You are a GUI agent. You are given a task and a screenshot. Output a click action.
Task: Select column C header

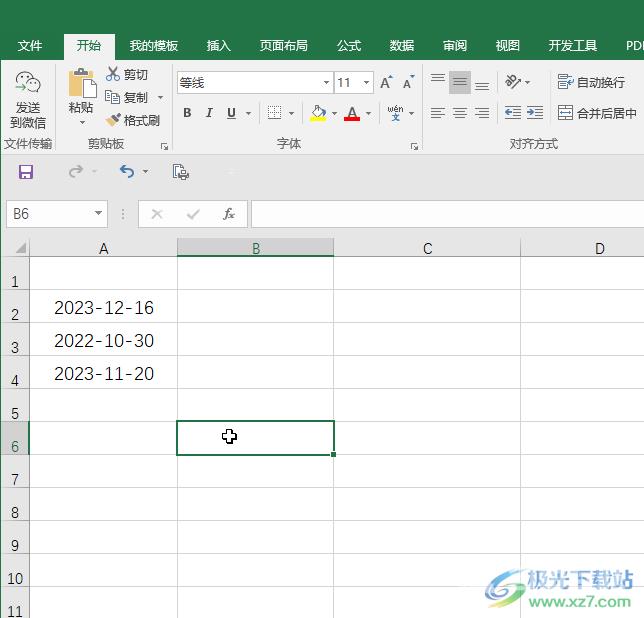point(427,248)
